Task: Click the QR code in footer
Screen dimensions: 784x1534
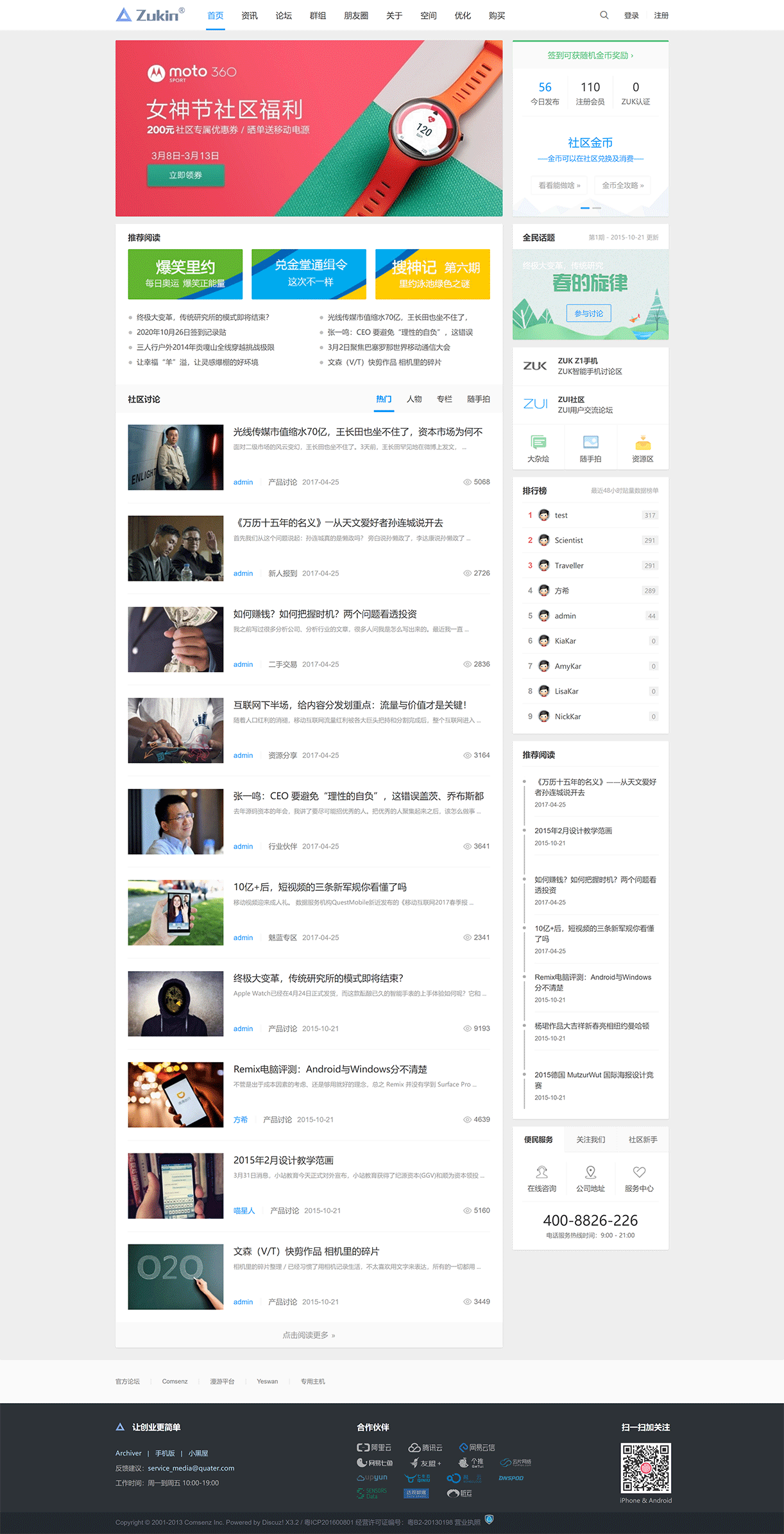Action: click(645, 1468)
